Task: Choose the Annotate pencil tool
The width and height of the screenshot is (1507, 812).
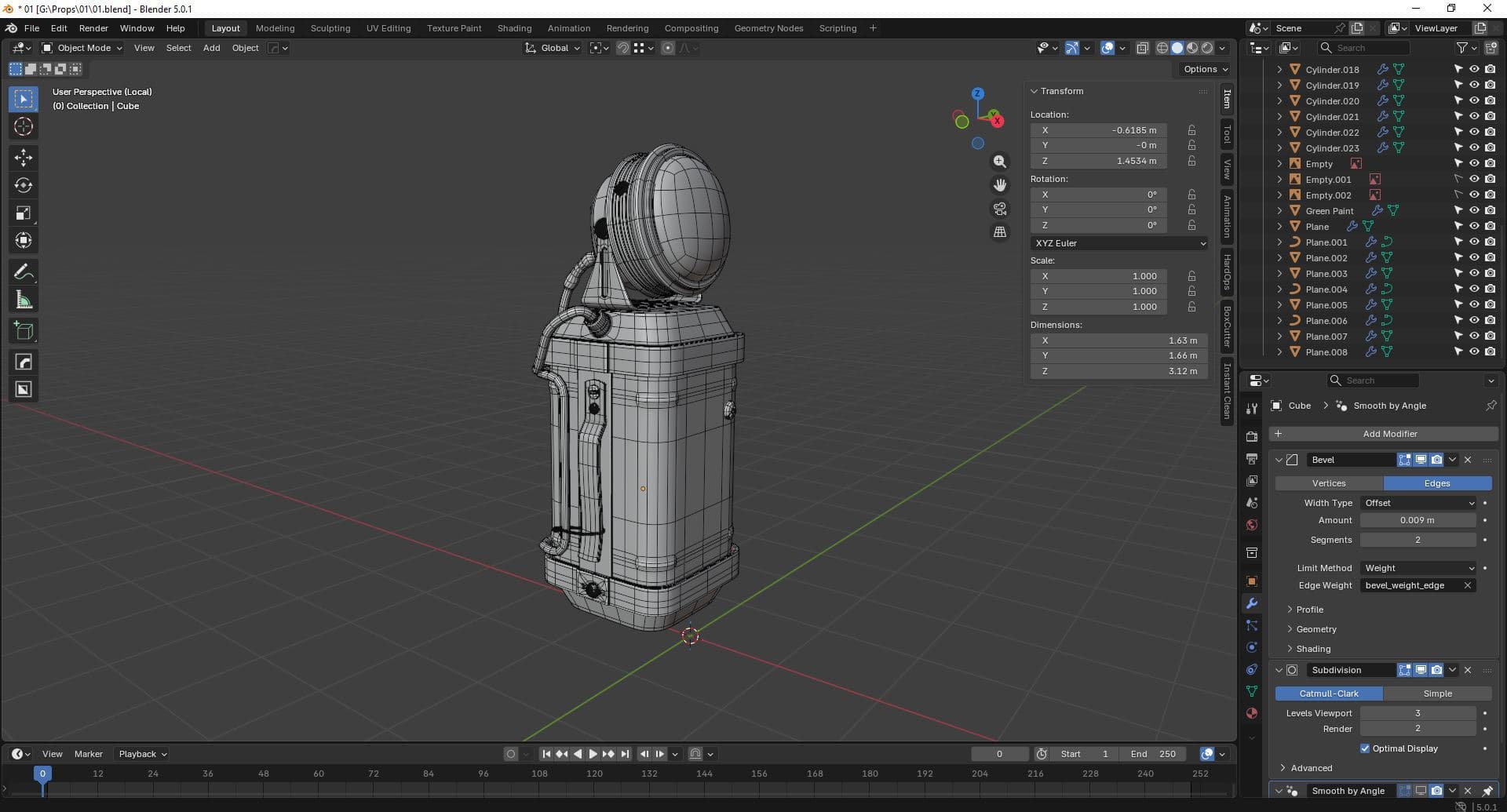Action: pyautogui.click(x=24, y=272)
